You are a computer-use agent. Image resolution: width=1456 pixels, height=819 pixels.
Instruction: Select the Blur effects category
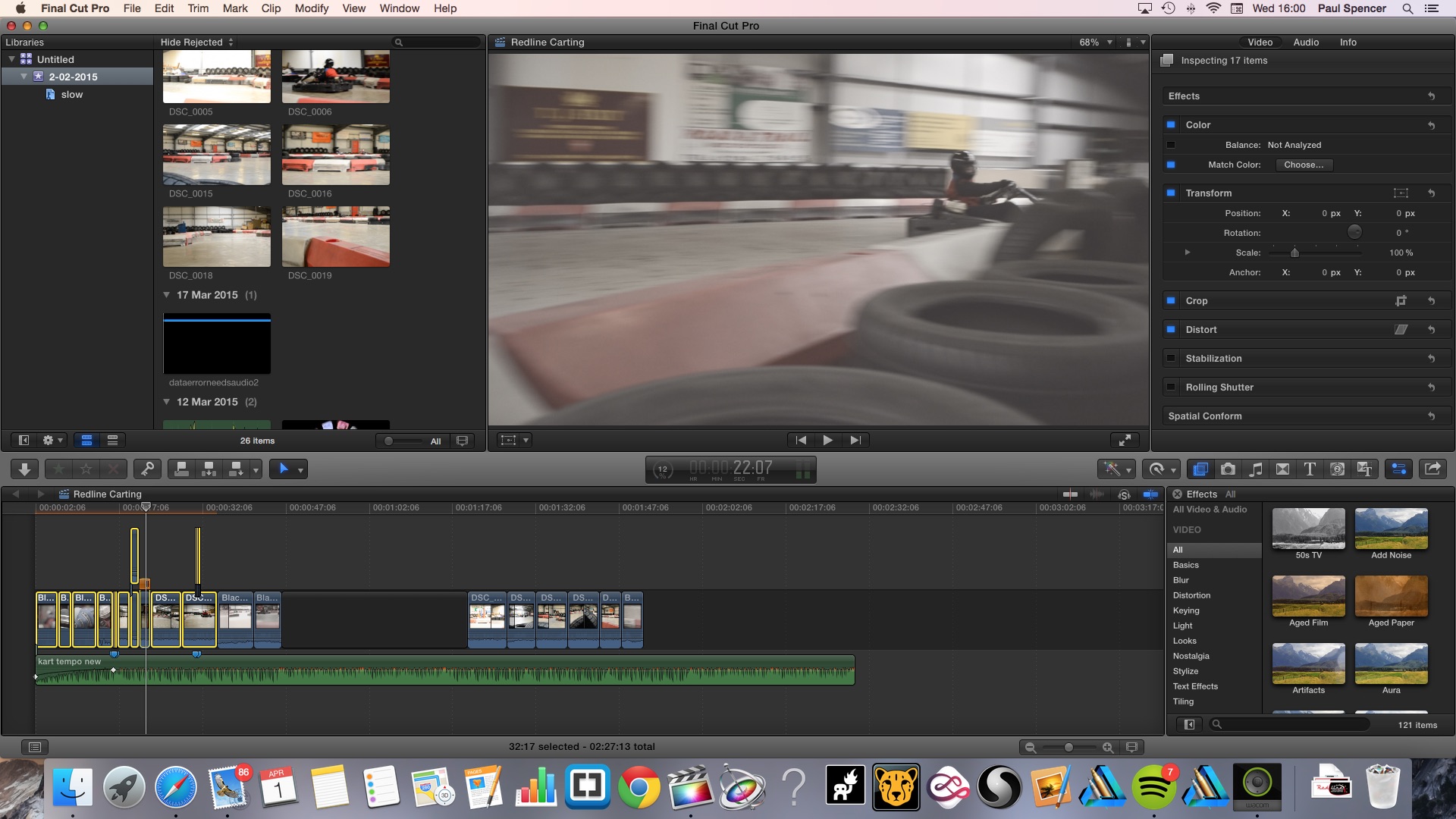click(x=1181, y=580)
